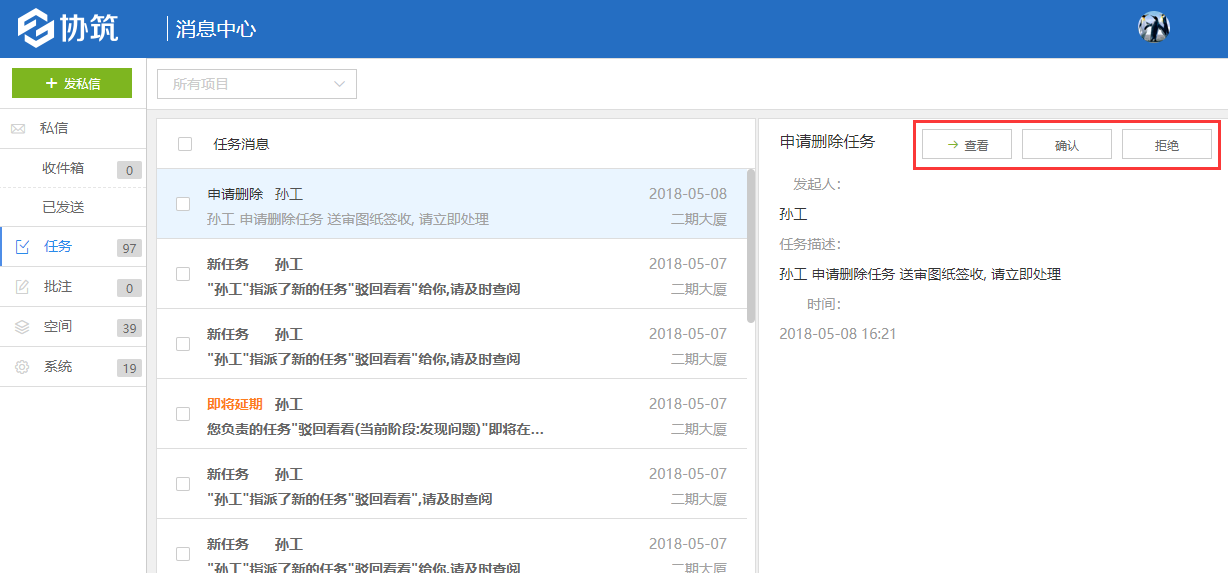Open the 即将延期 task message
The height and width of the screenshot is (573, 1228).
point(400,415)
